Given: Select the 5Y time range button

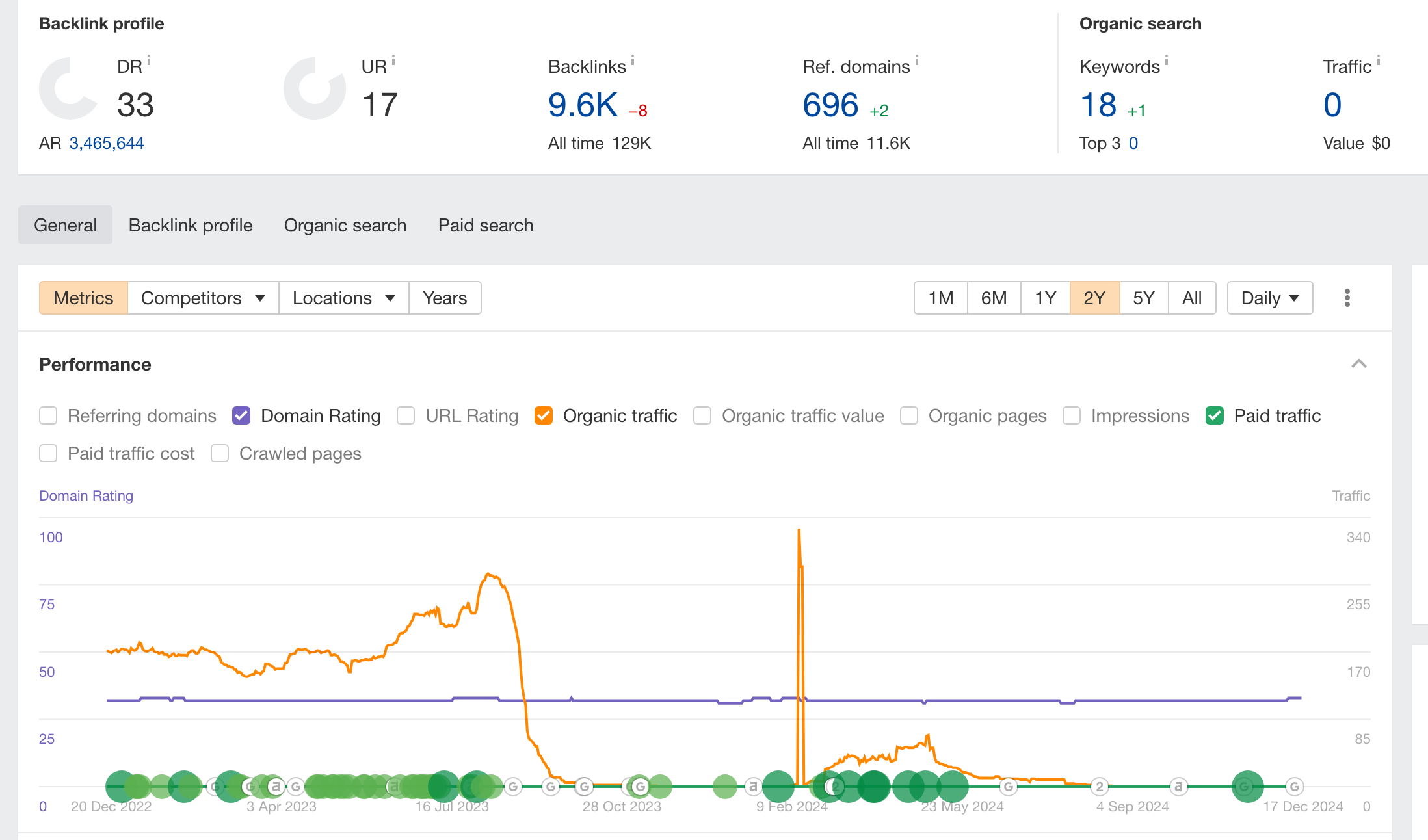Looking at the screenshot, I should click(1144, 298).
